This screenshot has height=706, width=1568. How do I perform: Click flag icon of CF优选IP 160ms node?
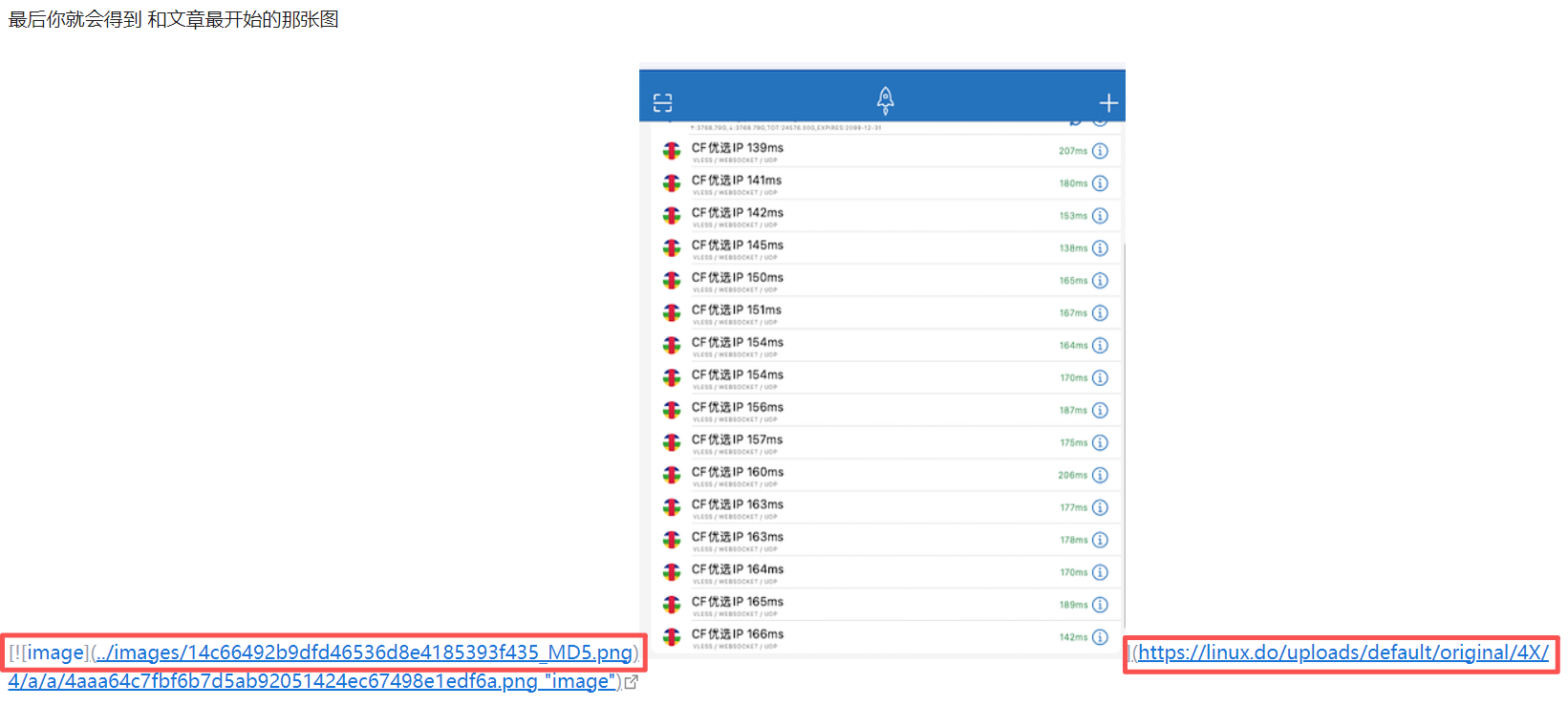tap(672, 476)
